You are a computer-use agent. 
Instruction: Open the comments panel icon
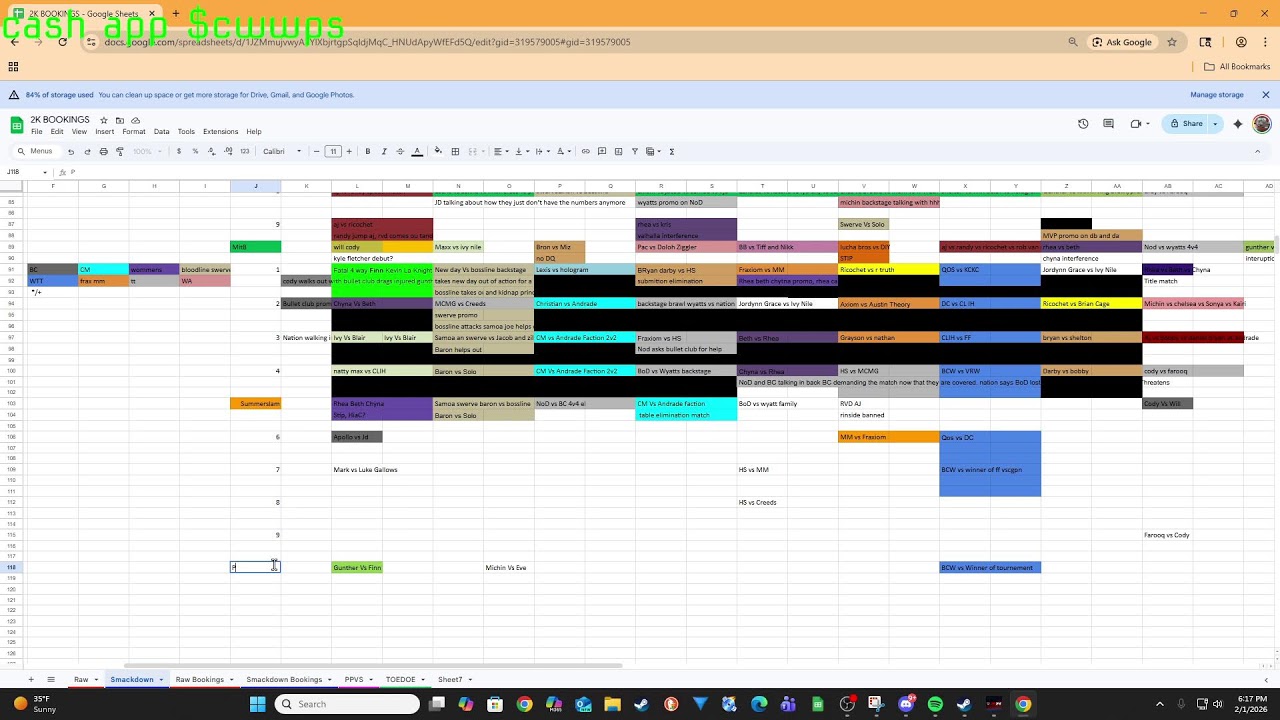coord(1108,124)
